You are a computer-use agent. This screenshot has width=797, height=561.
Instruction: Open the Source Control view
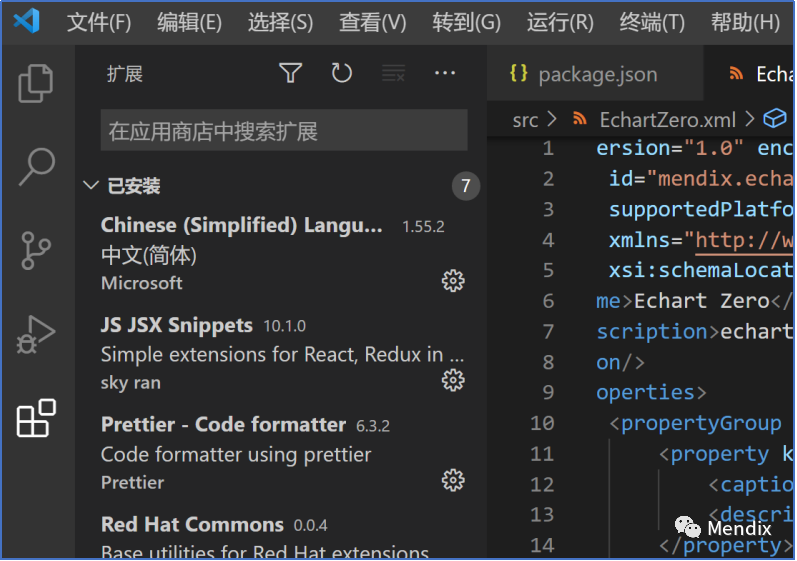(36, 251)
